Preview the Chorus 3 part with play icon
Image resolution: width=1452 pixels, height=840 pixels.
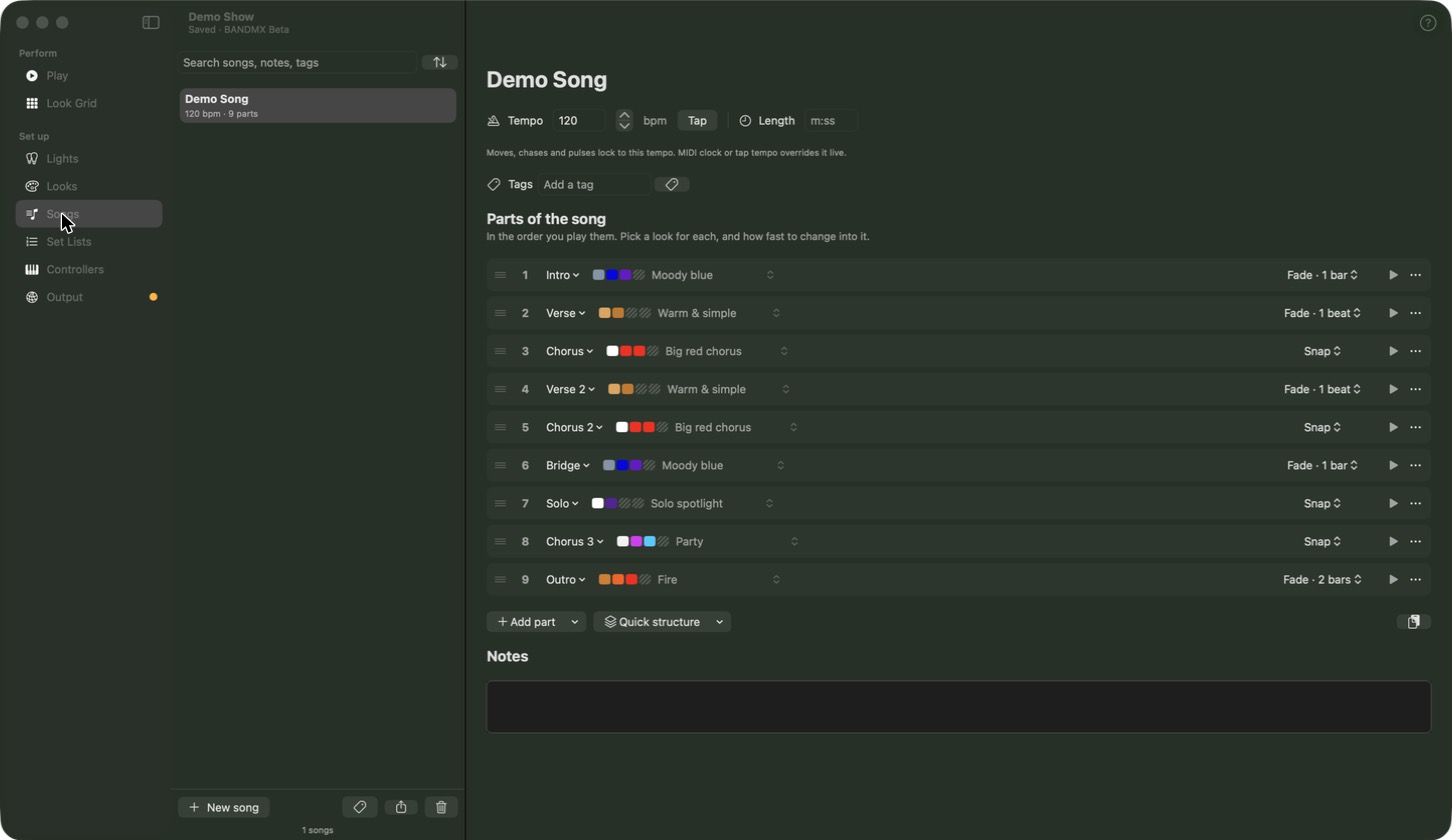pyautogui.click(x=1393, y=541)
